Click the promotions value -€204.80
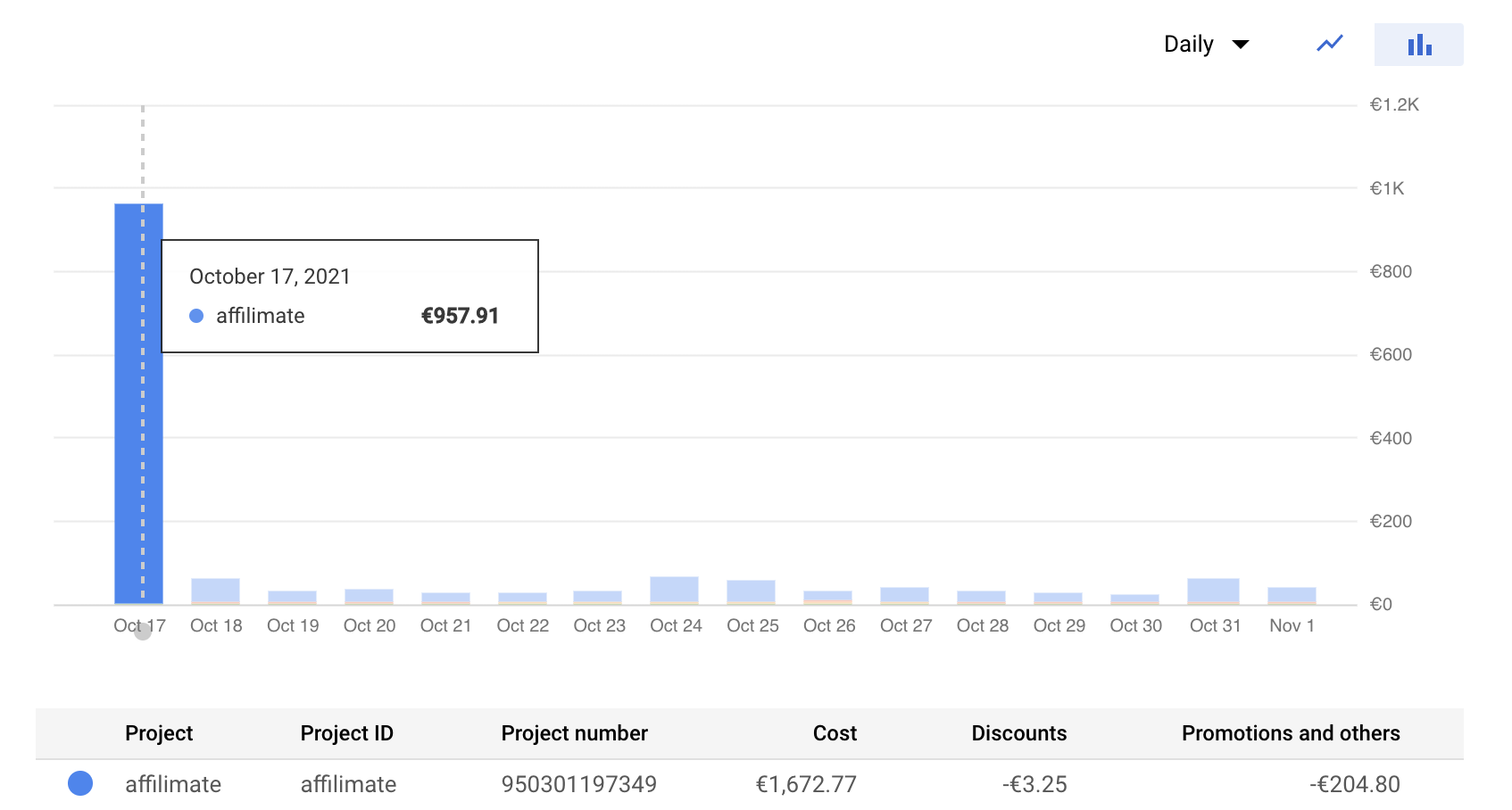This screenshot has height=810, width=1512. pyautogui.click(x=1354, y=784)
